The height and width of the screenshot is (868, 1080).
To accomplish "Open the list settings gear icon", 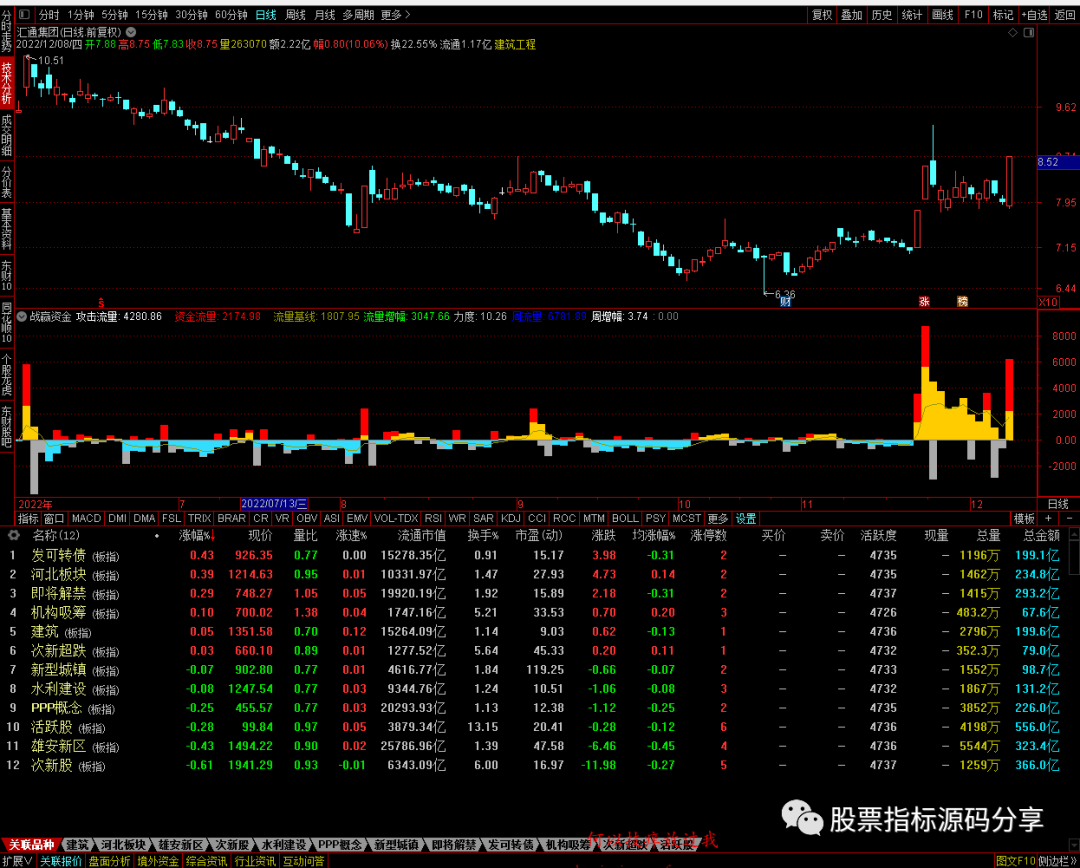I will coord(12,535).
